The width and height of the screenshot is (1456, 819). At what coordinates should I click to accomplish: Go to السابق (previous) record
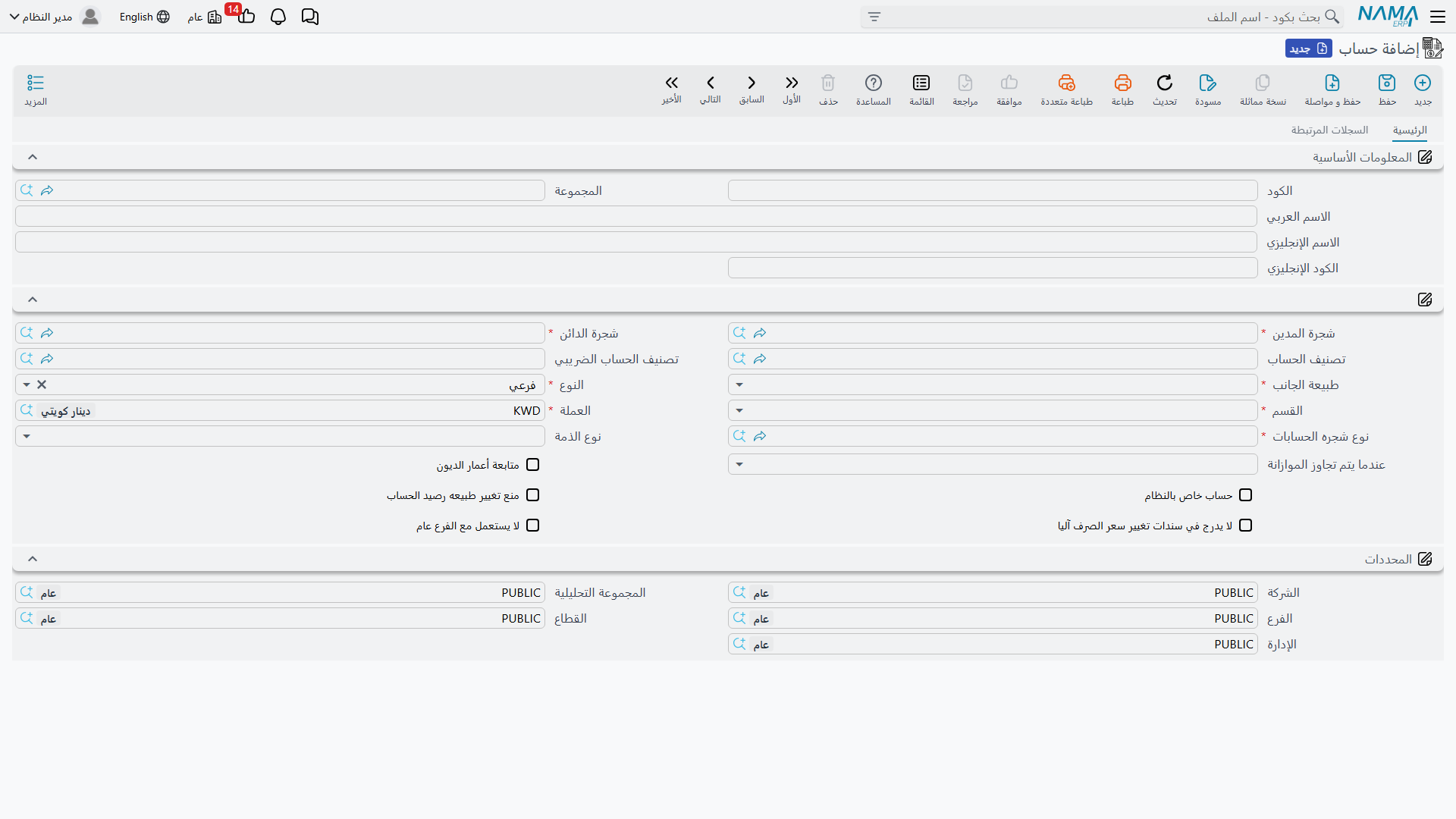click(x=752, y=83)
